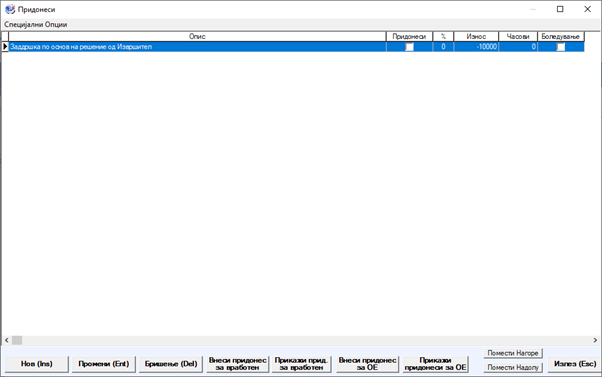Click Прикажи прид. за вработен button
Viewport: 602px width, 377px height.
[x=301, y=364]
